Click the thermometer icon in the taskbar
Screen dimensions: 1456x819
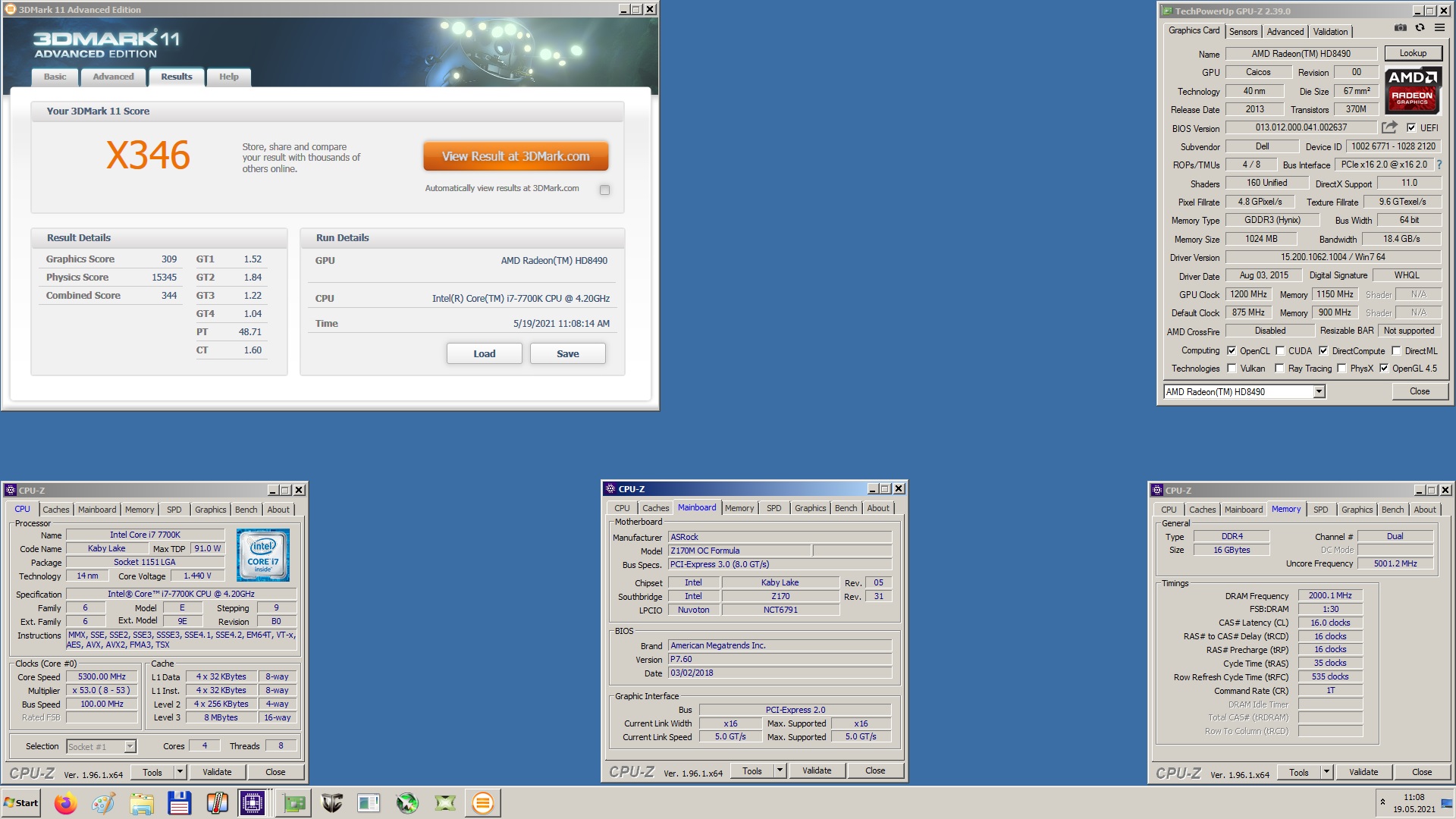point(218,802)
